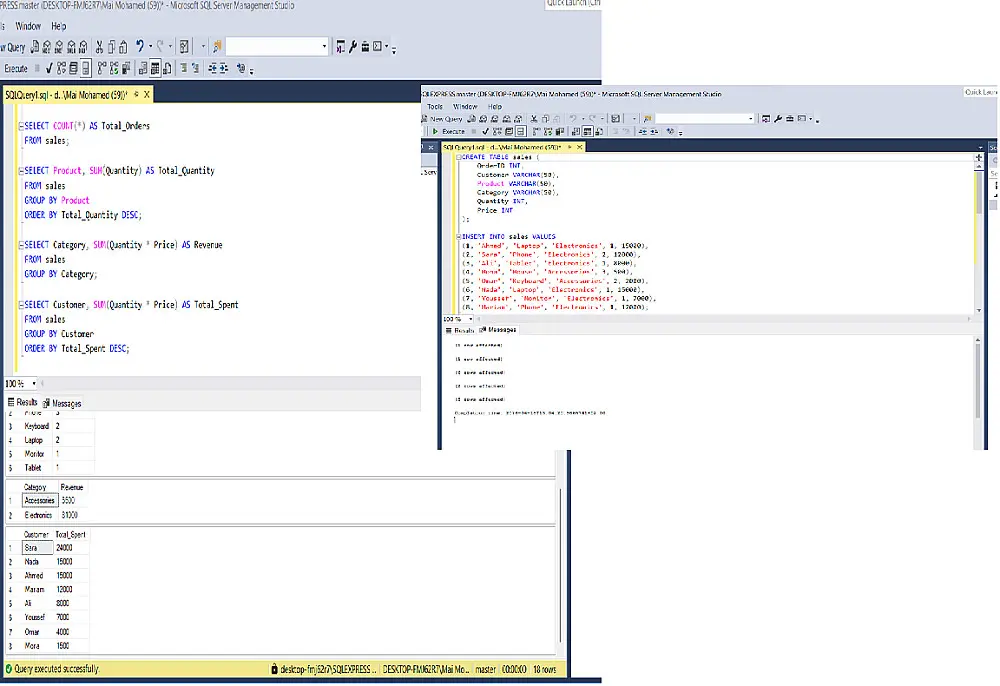Click the Increase Indent icon in left window
The image size is (1000, 686).
coord(224,68)
